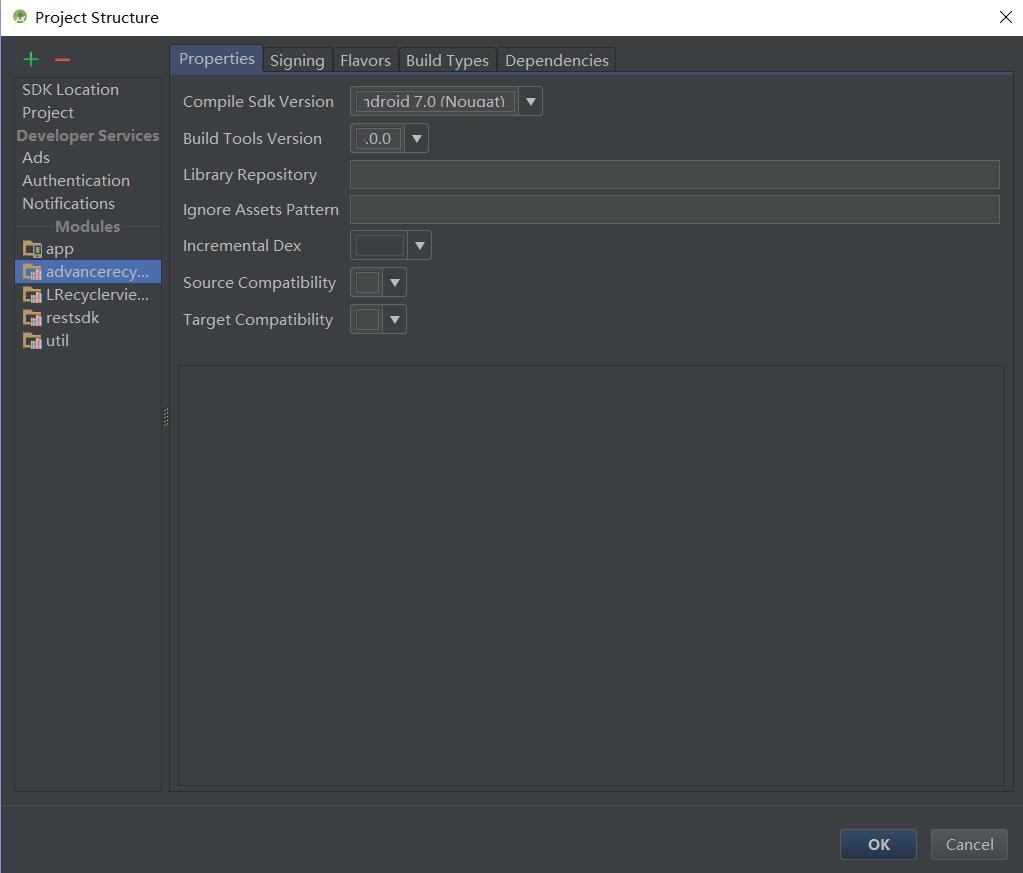The height and width of the screenshot is (873, 1023).
Task: Select the LRecyclervie module icon
Action: point(31,294)
